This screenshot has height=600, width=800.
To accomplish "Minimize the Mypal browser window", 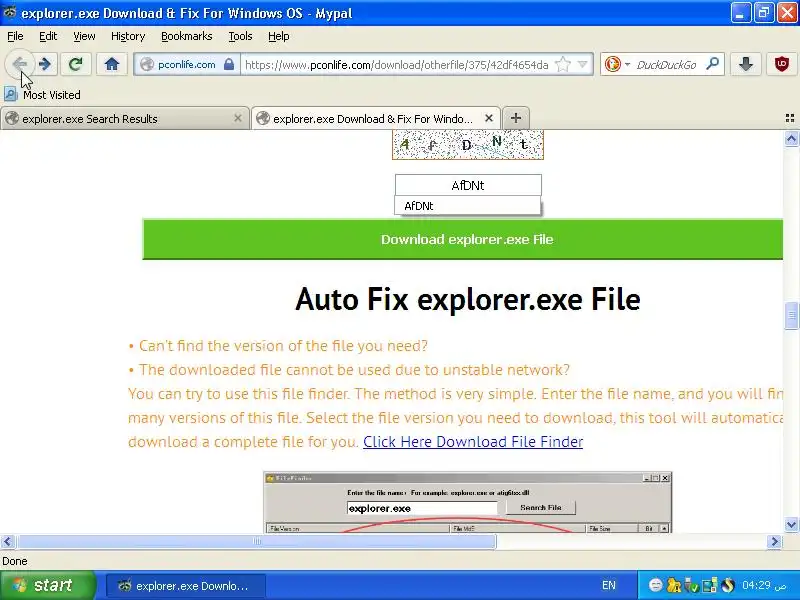I will tap(740, 13).
